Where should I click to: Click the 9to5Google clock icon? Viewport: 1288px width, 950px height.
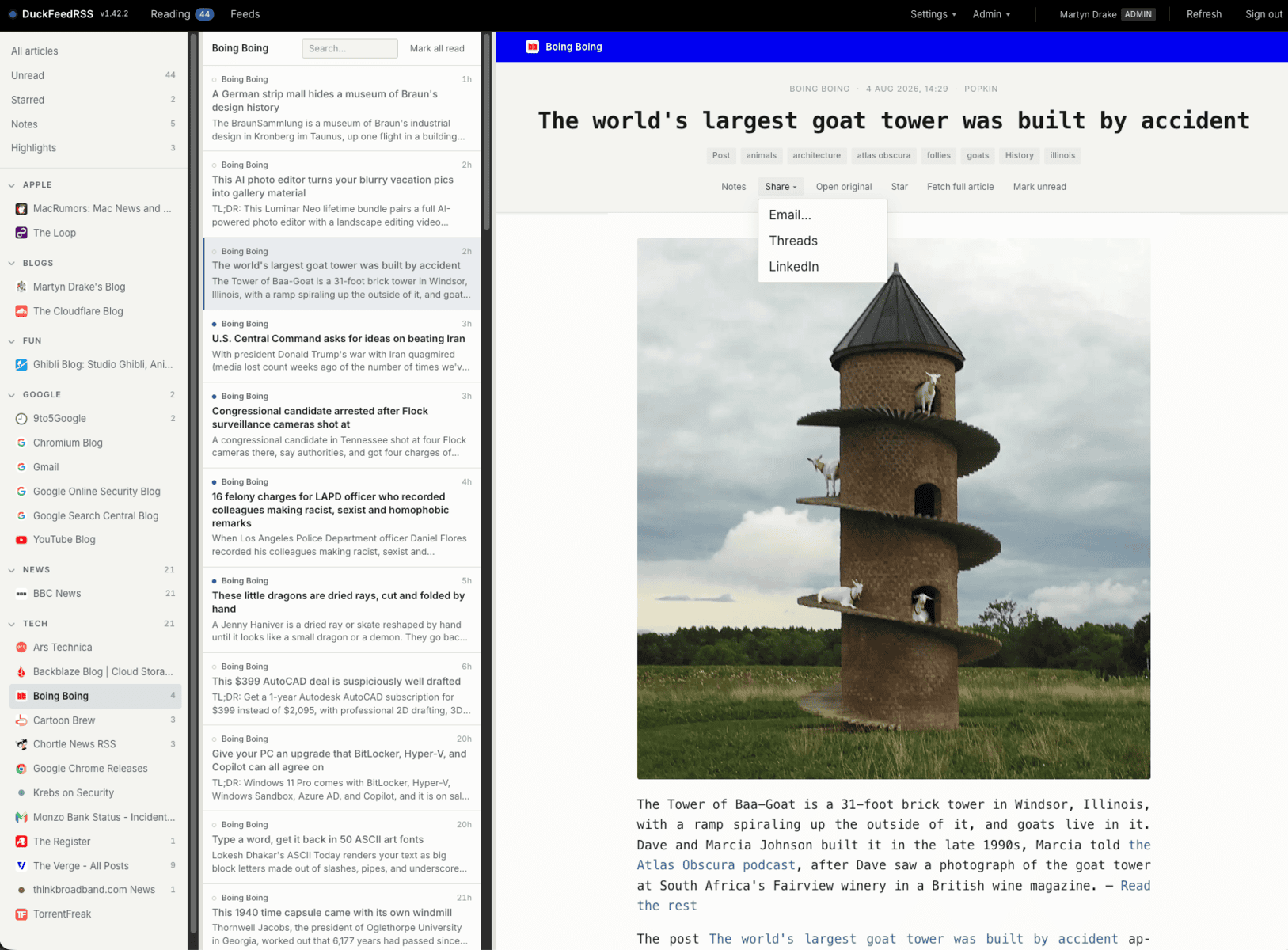(21, 419)
